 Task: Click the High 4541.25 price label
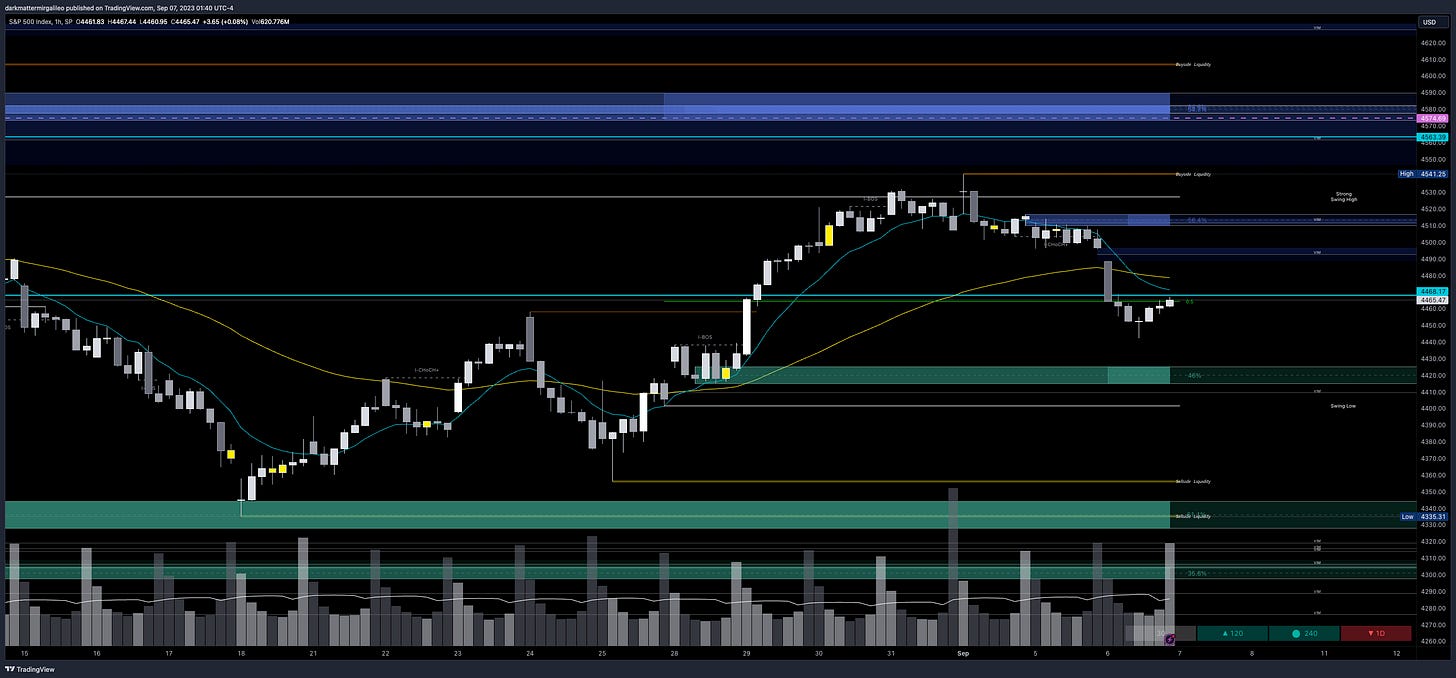tap(1422, 173)
